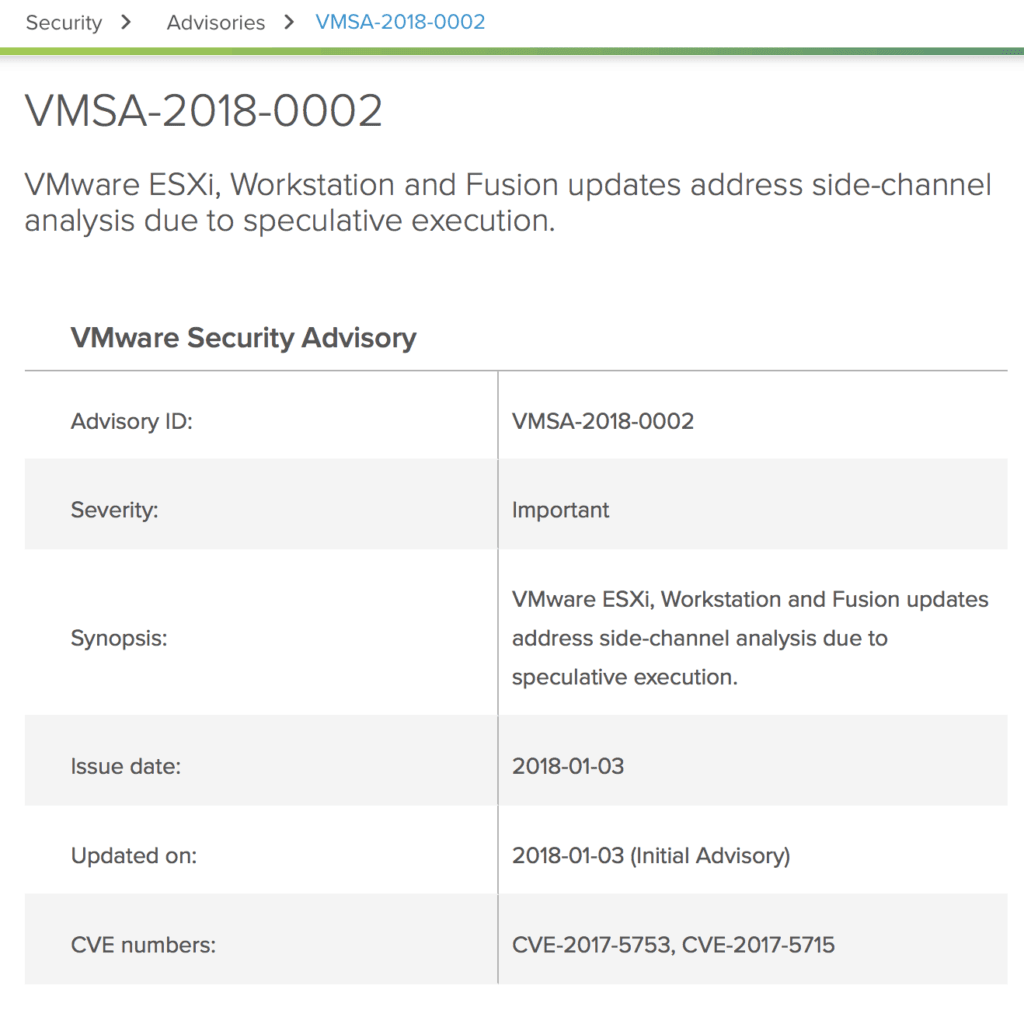Select the CVE numbers label
This screenshot has width=1024, height=1024.
(x=143, y=945)
